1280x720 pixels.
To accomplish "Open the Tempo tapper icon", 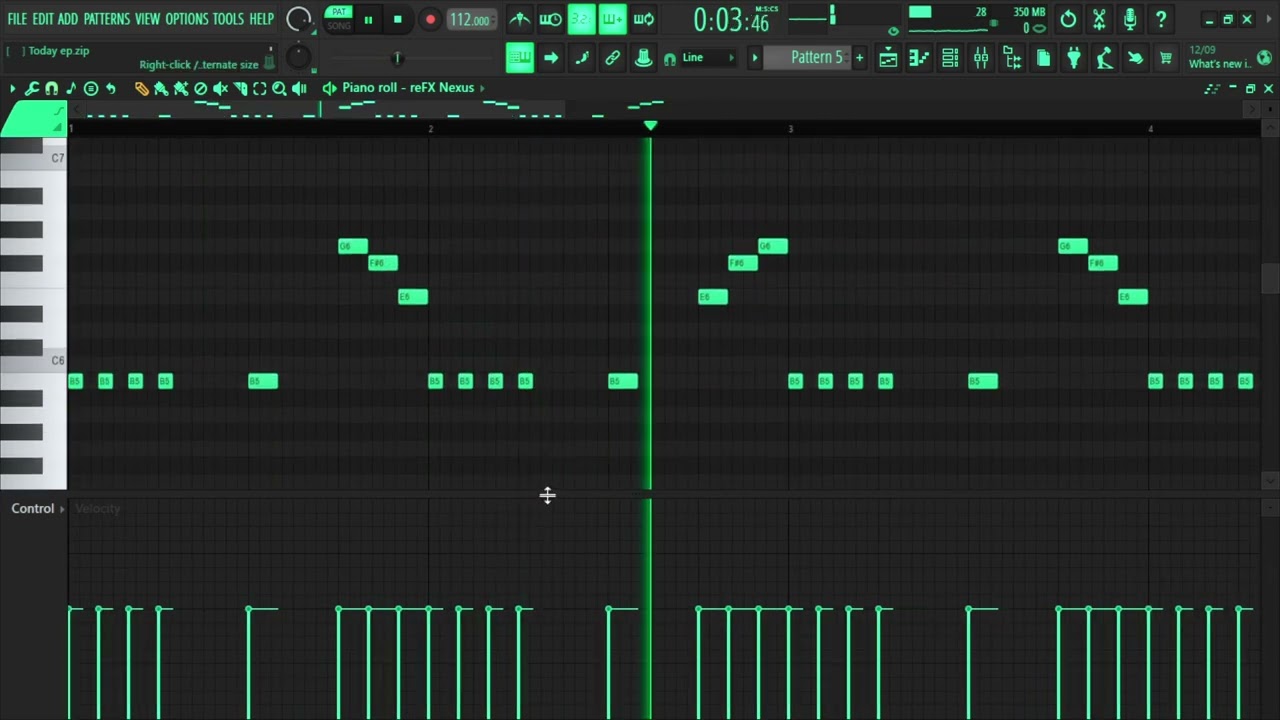I will tap(1105, 58).
